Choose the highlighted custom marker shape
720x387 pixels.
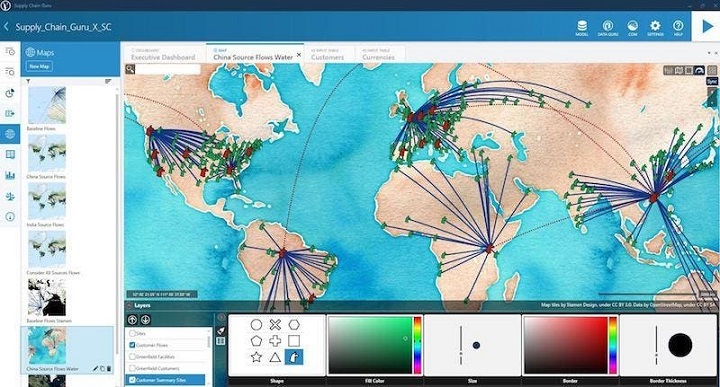(294, 357)
